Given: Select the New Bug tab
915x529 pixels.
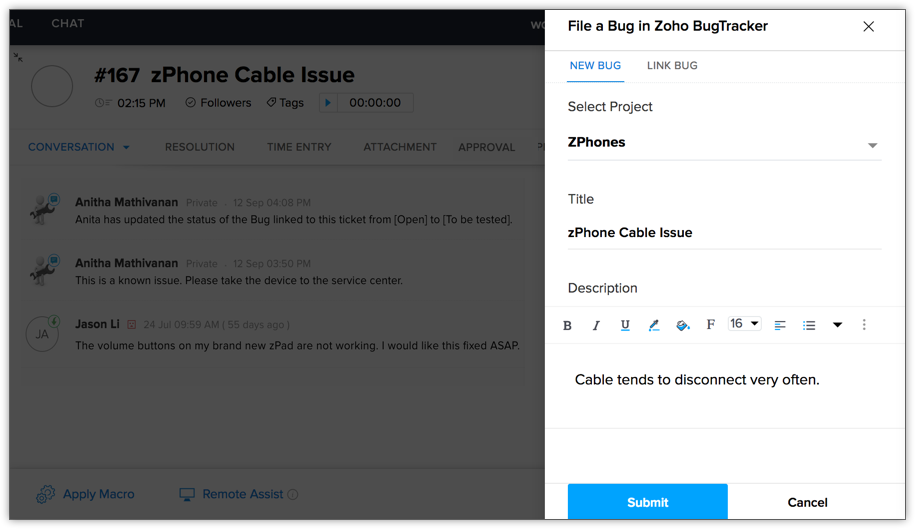Looking at the screenshot, I should [595, 66].
